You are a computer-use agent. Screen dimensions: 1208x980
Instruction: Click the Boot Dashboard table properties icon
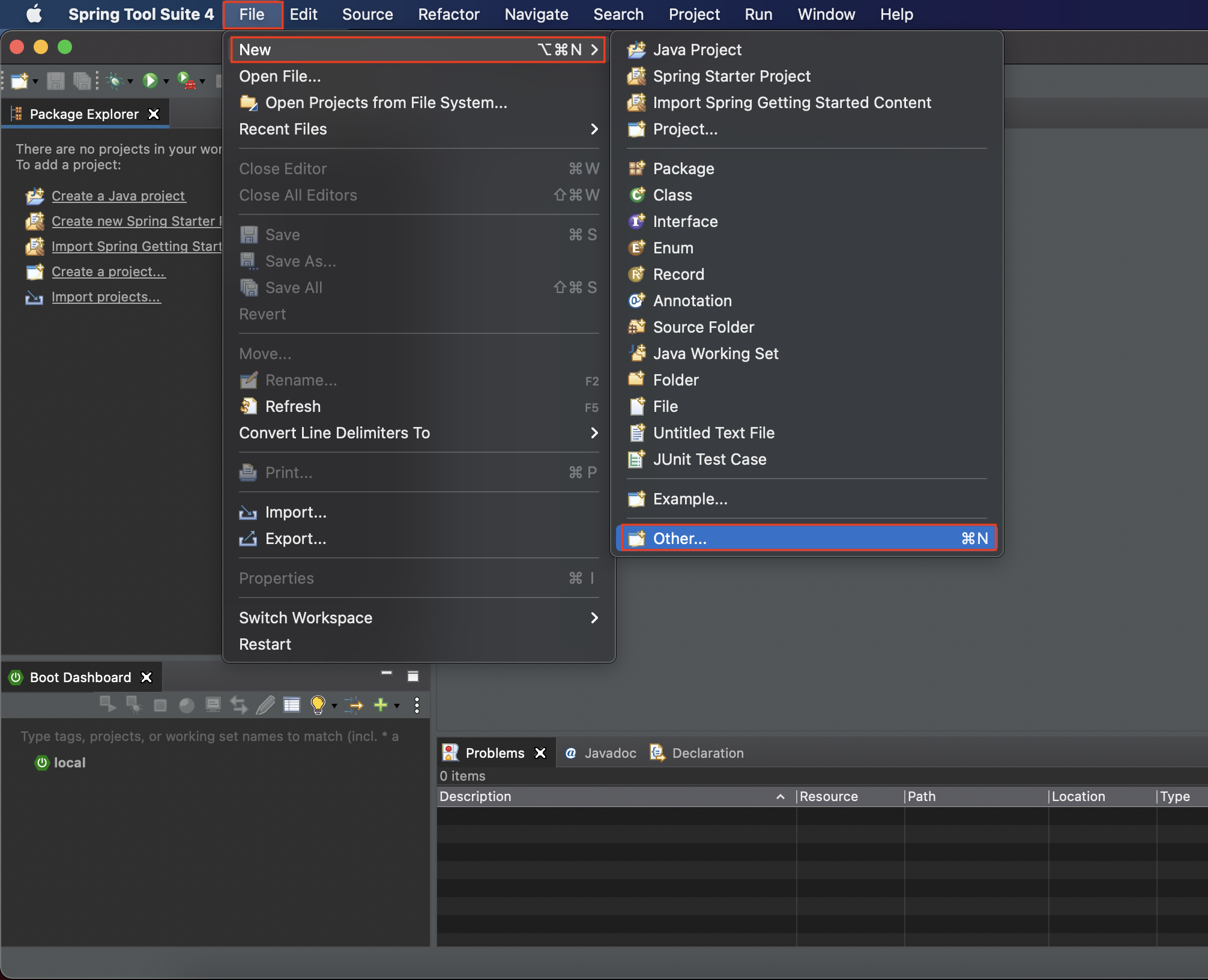click(x=292, y=704)
